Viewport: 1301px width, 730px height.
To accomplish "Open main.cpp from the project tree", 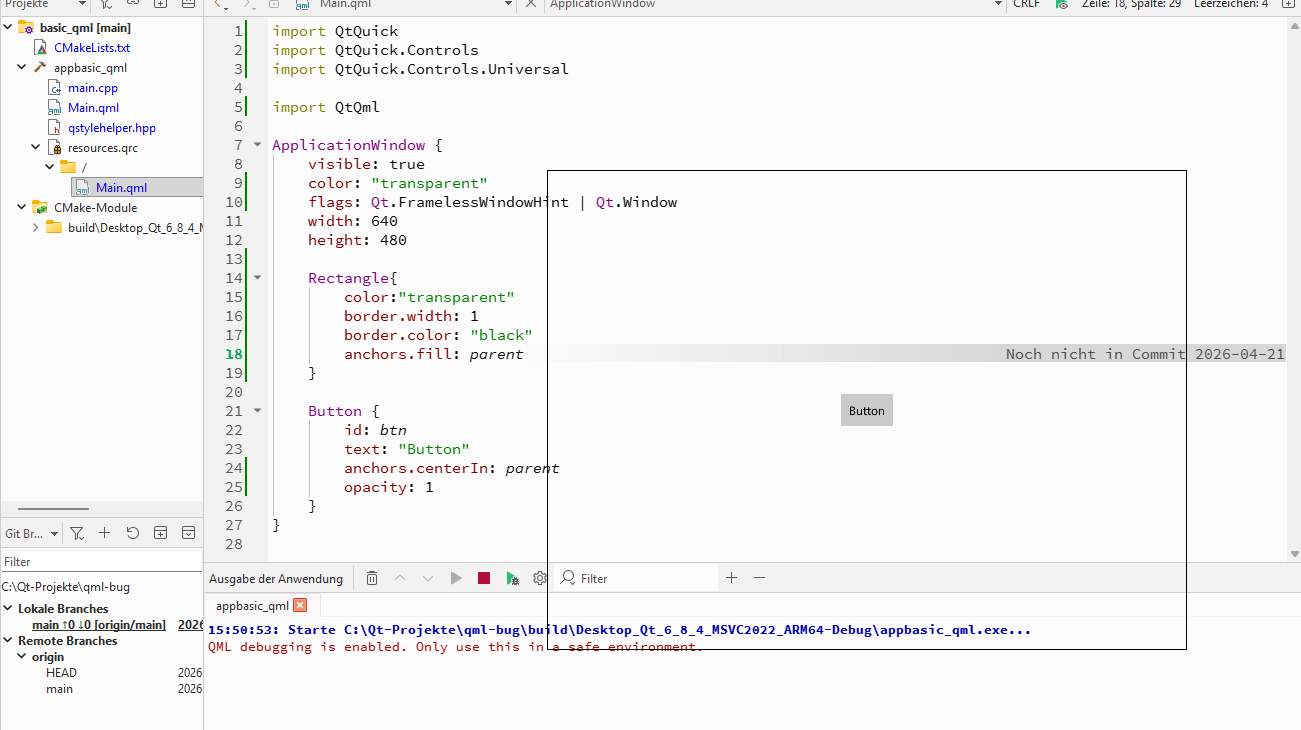I will coord(92,88).
